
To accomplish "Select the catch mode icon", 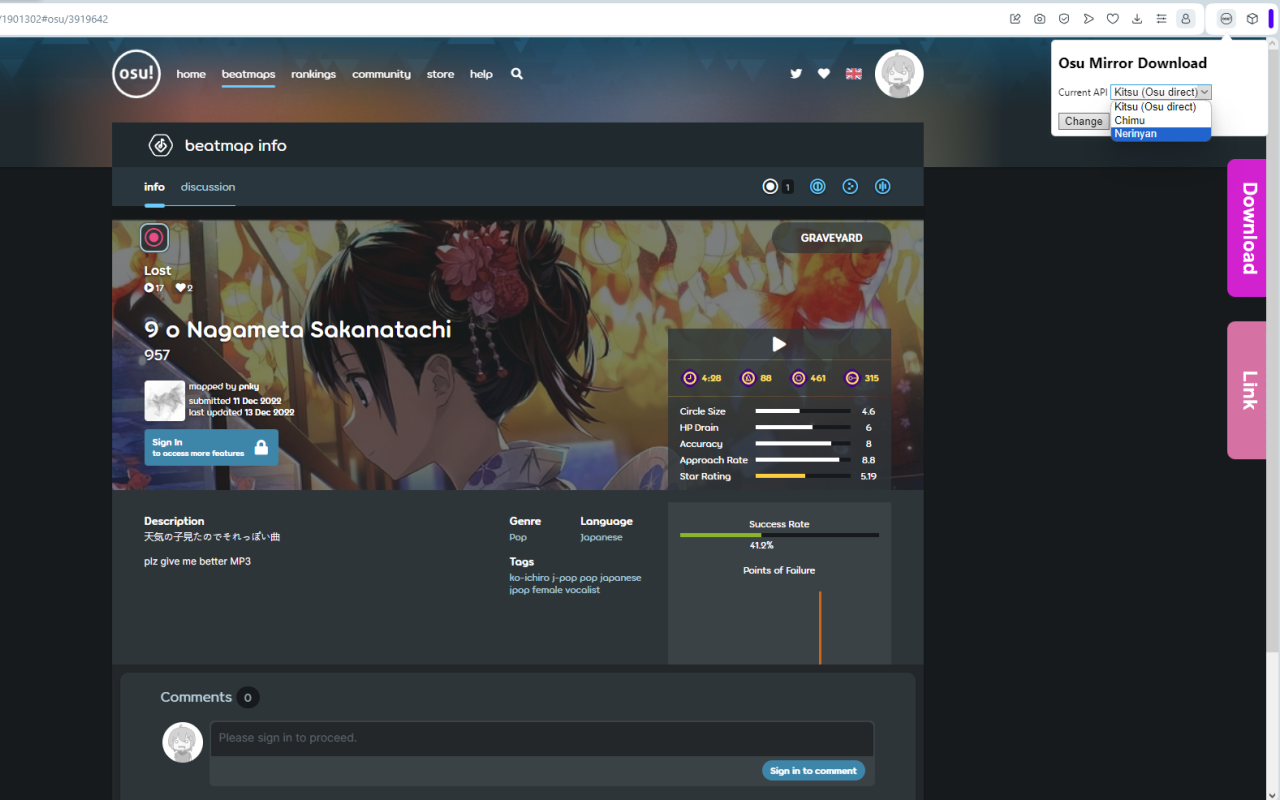I will pos(850,186).
